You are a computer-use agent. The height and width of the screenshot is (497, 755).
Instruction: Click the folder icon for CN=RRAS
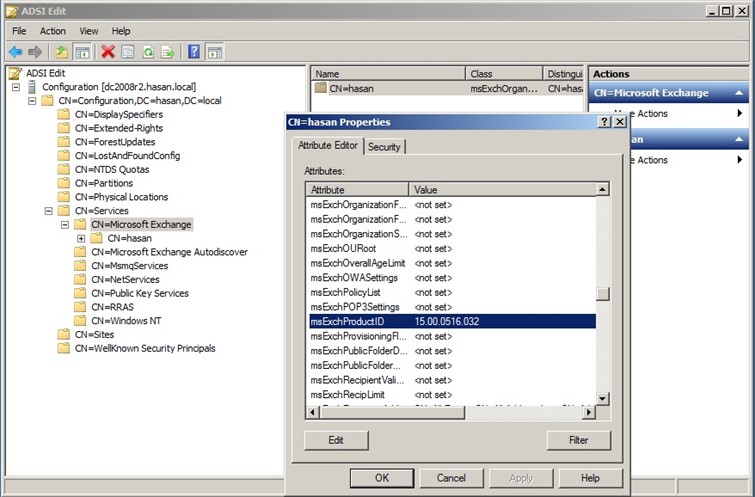[x=80, y=307]
